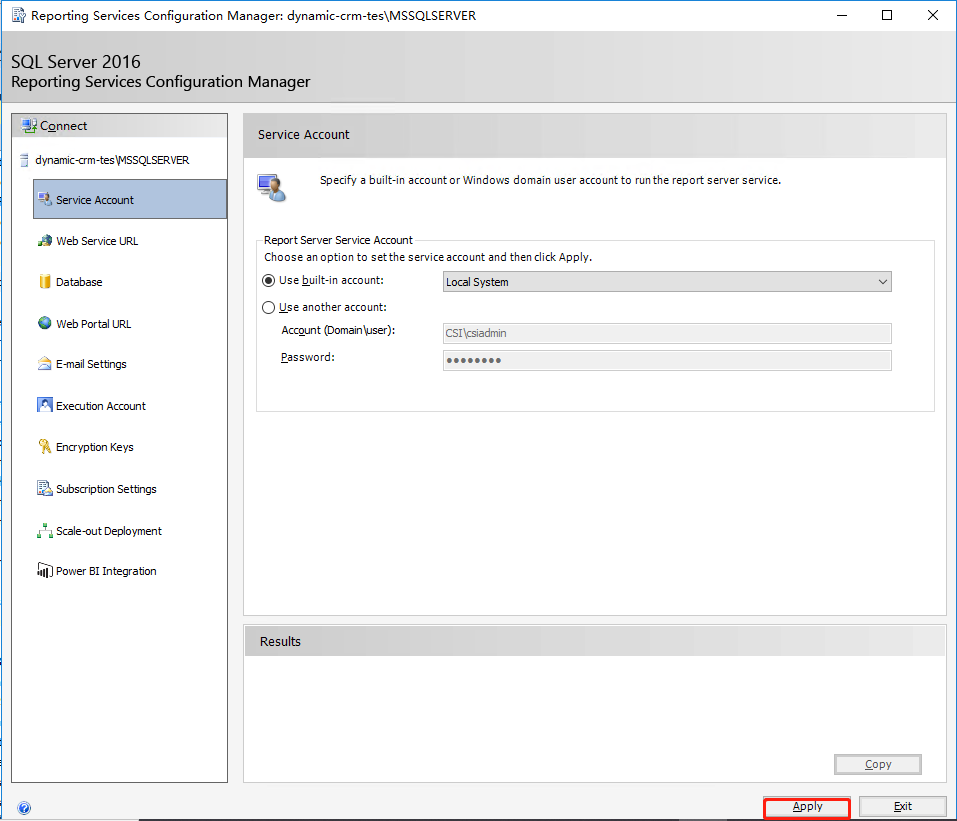Screen dimensions: 957x821
Task: Click the Connect button
Action: pos(119,126)
